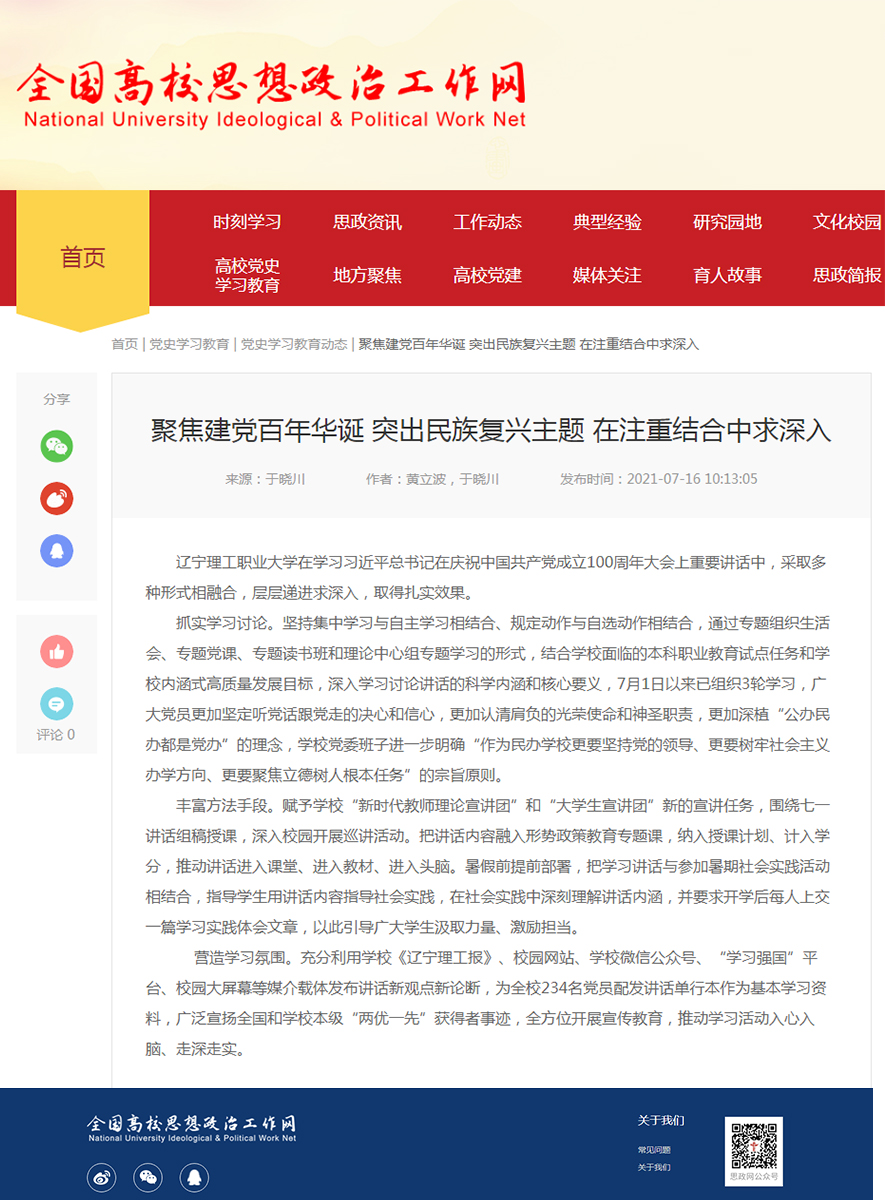Screen dimensions: 885x1200
Task: Go to the 首页 home tab
Action: (83, 258)
